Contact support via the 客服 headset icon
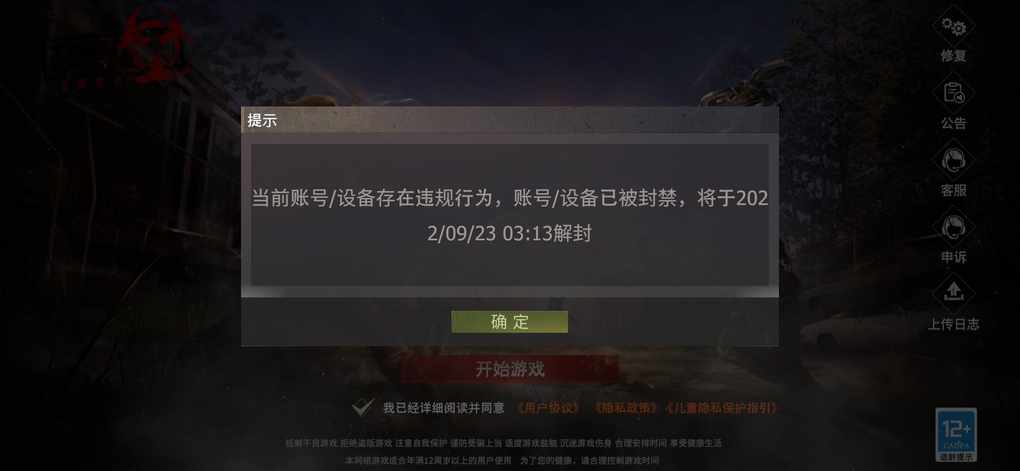The image size is (1020, 471). (954, 161)
